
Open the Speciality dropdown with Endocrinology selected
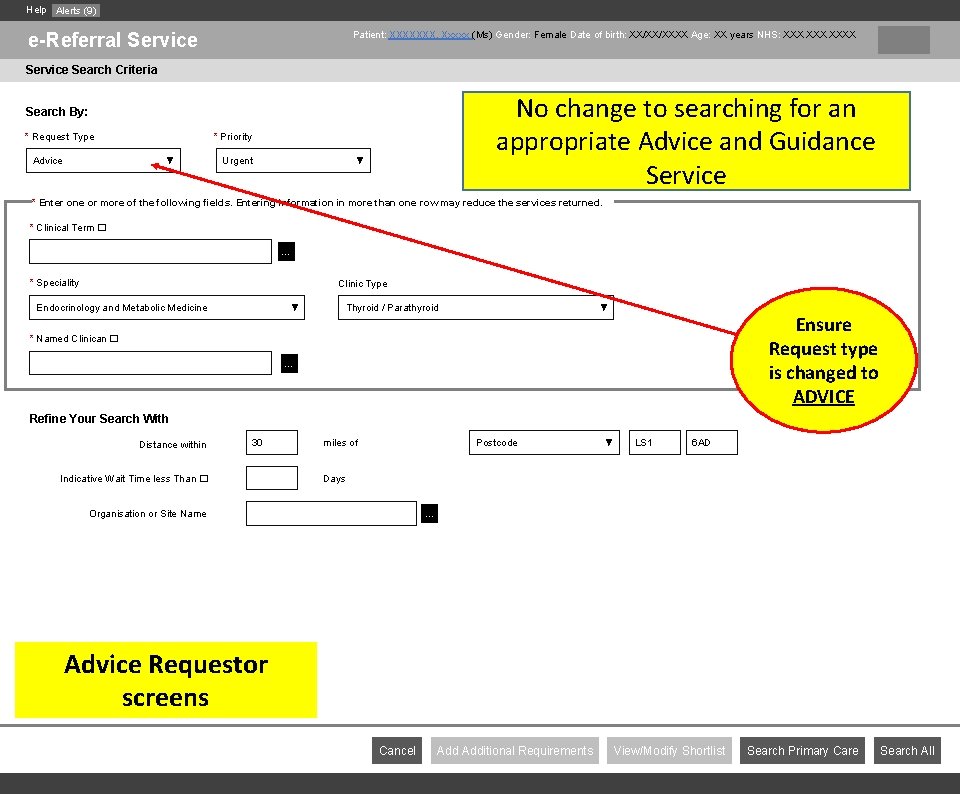coord(167,307)
